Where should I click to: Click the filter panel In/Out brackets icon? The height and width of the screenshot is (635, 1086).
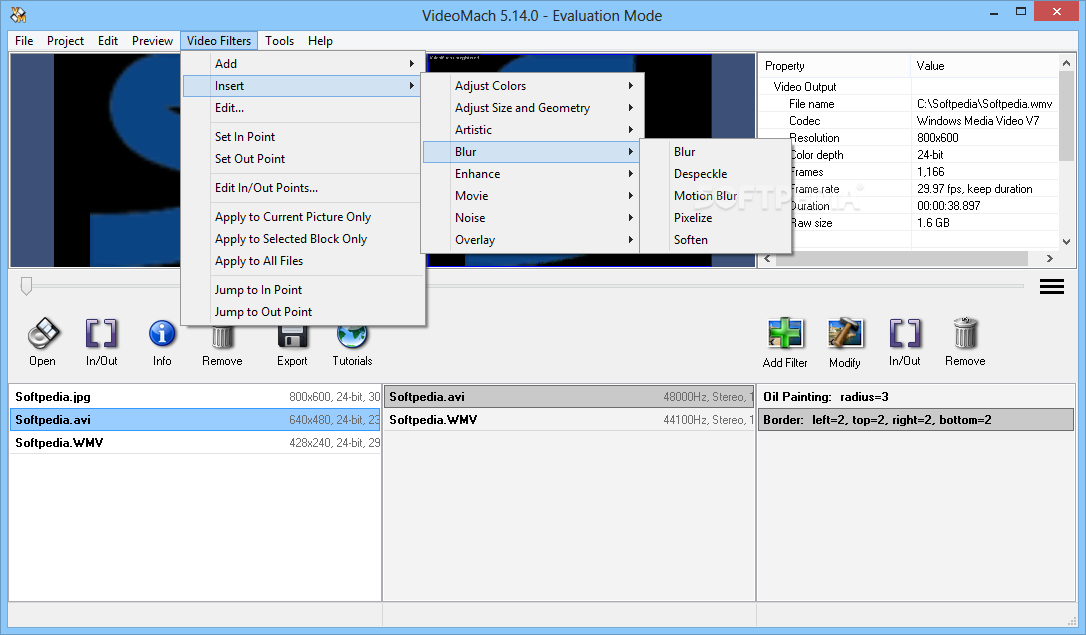click(x=905, y=334)
